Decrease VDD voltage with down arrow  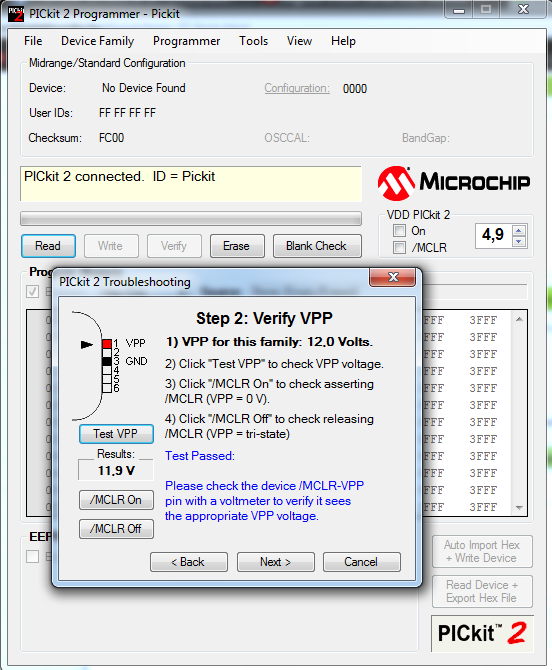coord(519,241)
